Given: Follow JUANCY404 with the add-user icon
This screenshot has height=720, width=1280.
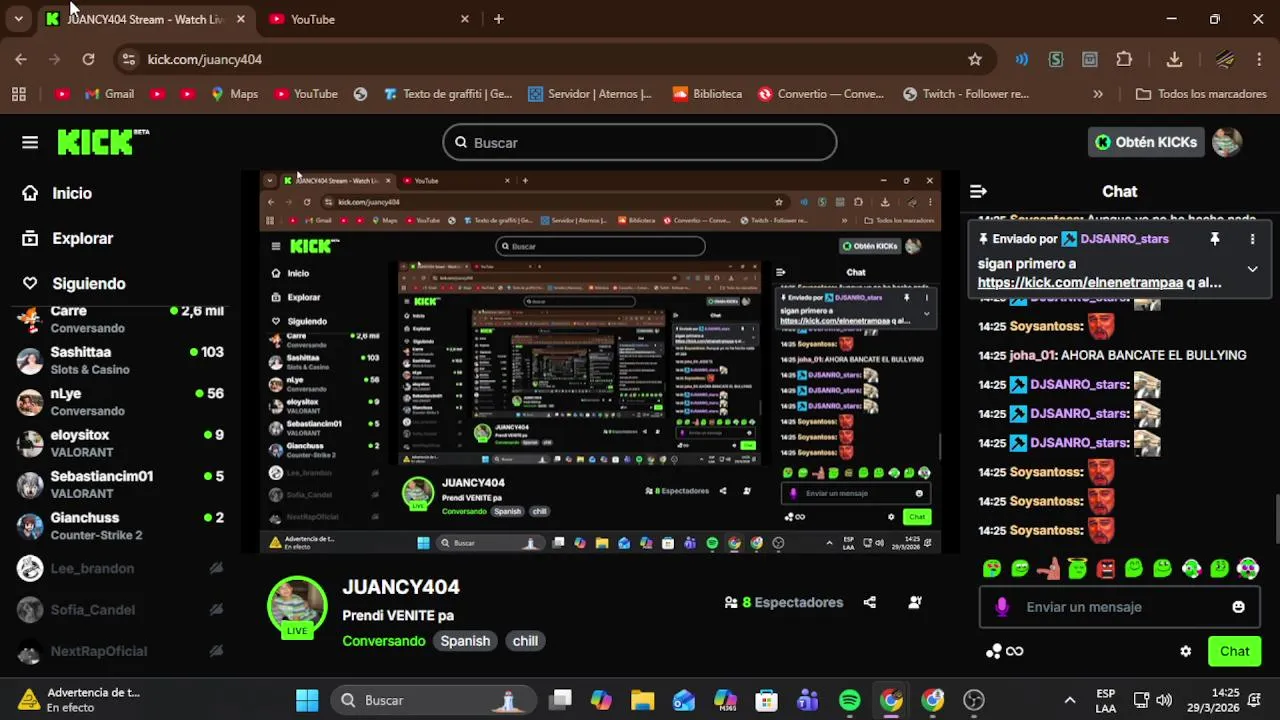Looking at the screenshot, I should (x=914, y=602).
